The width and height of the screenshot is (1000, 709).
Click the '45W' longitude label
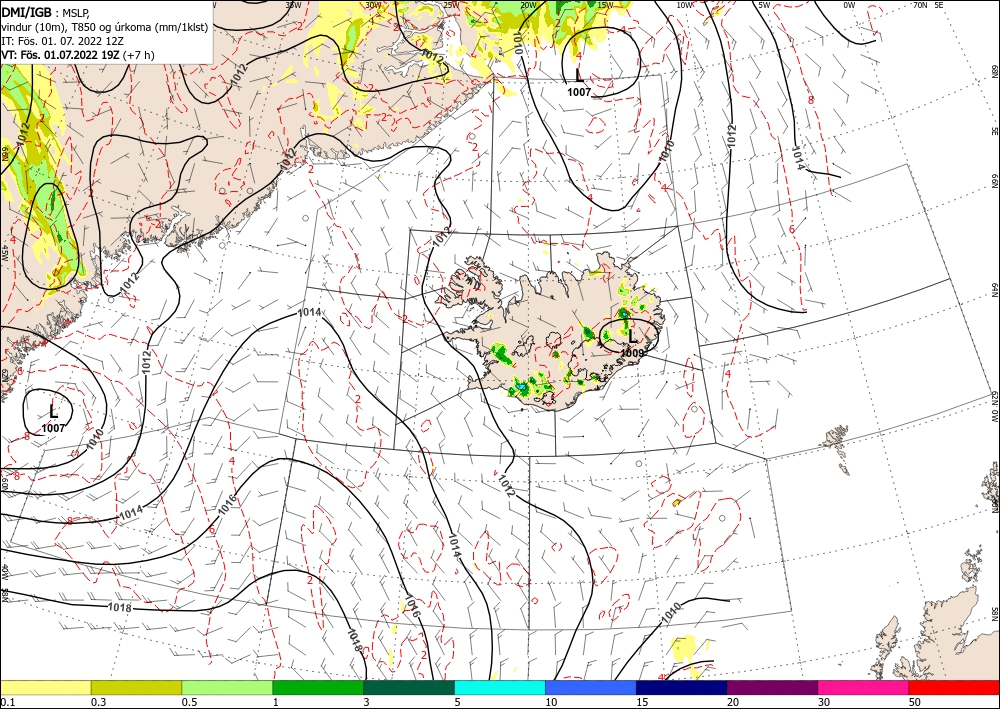pyautogui.click(x=4, y=252)
